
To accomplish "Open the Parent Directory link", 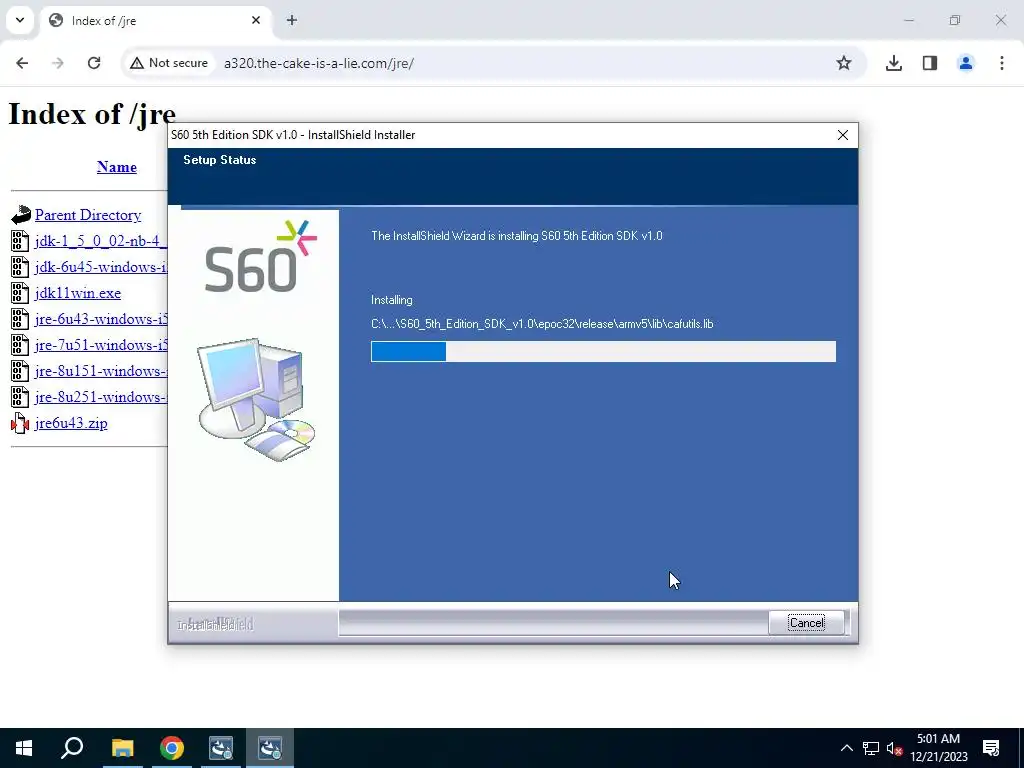I will [x=88, y=215].
